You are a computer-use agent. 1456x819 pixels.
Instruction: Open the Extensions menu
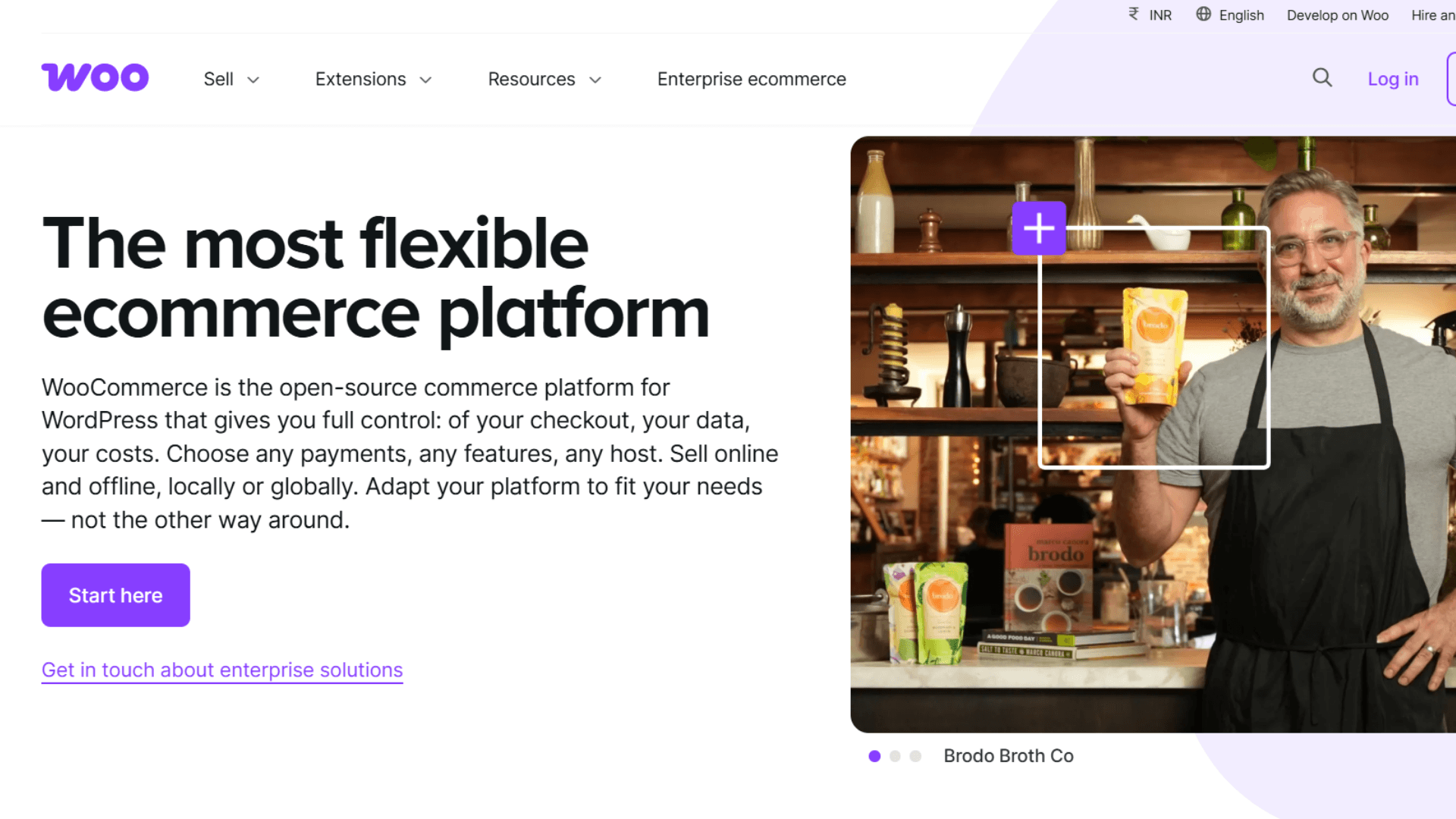[x=373, y=79]
